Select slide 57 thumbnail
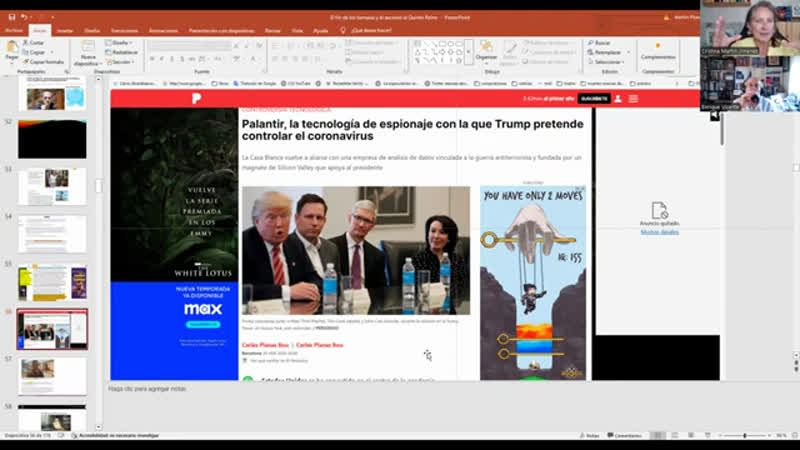 coord(53,377)
